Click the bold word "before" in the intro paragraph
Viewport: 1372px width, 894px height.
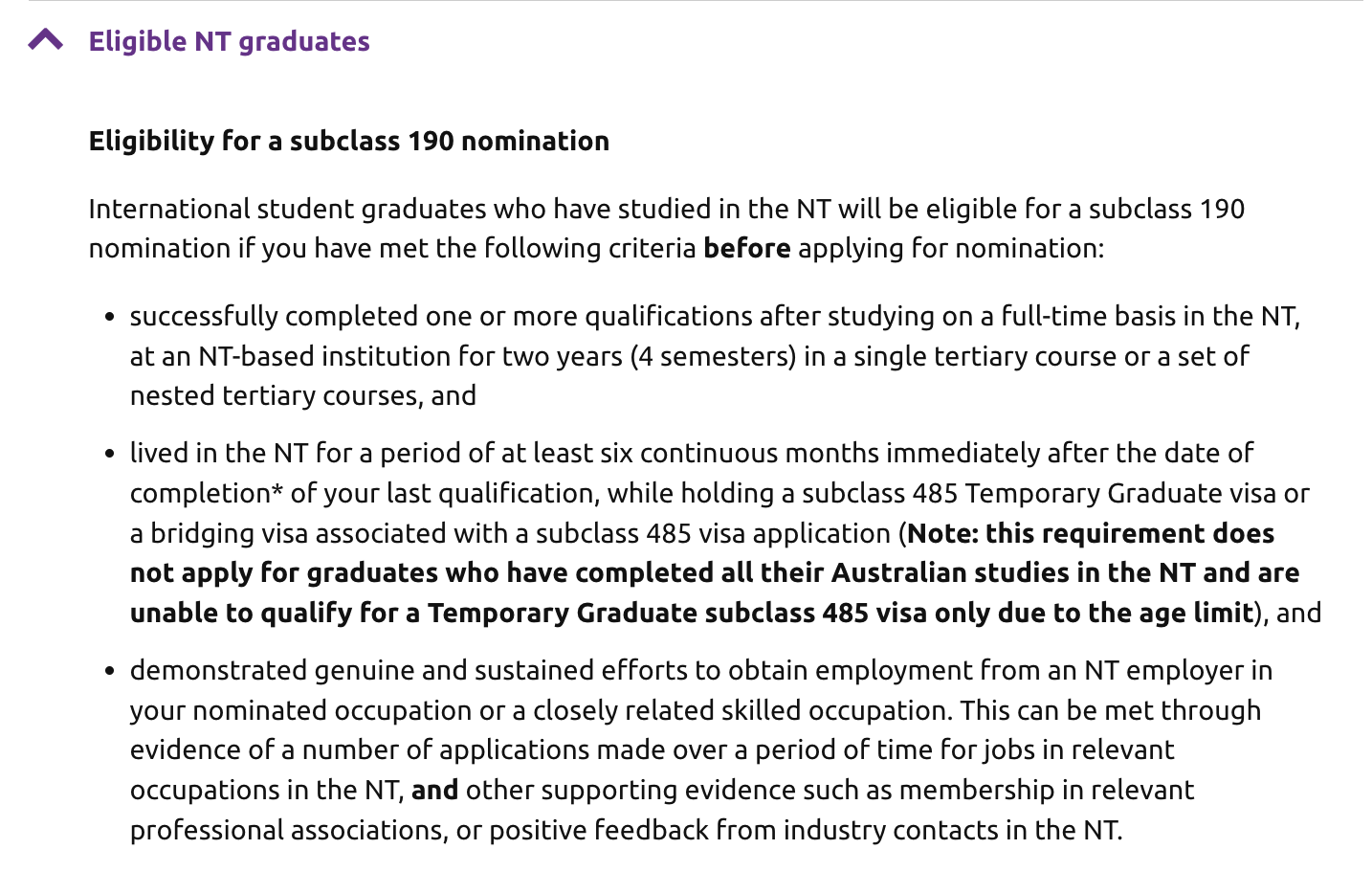(746, 248)
